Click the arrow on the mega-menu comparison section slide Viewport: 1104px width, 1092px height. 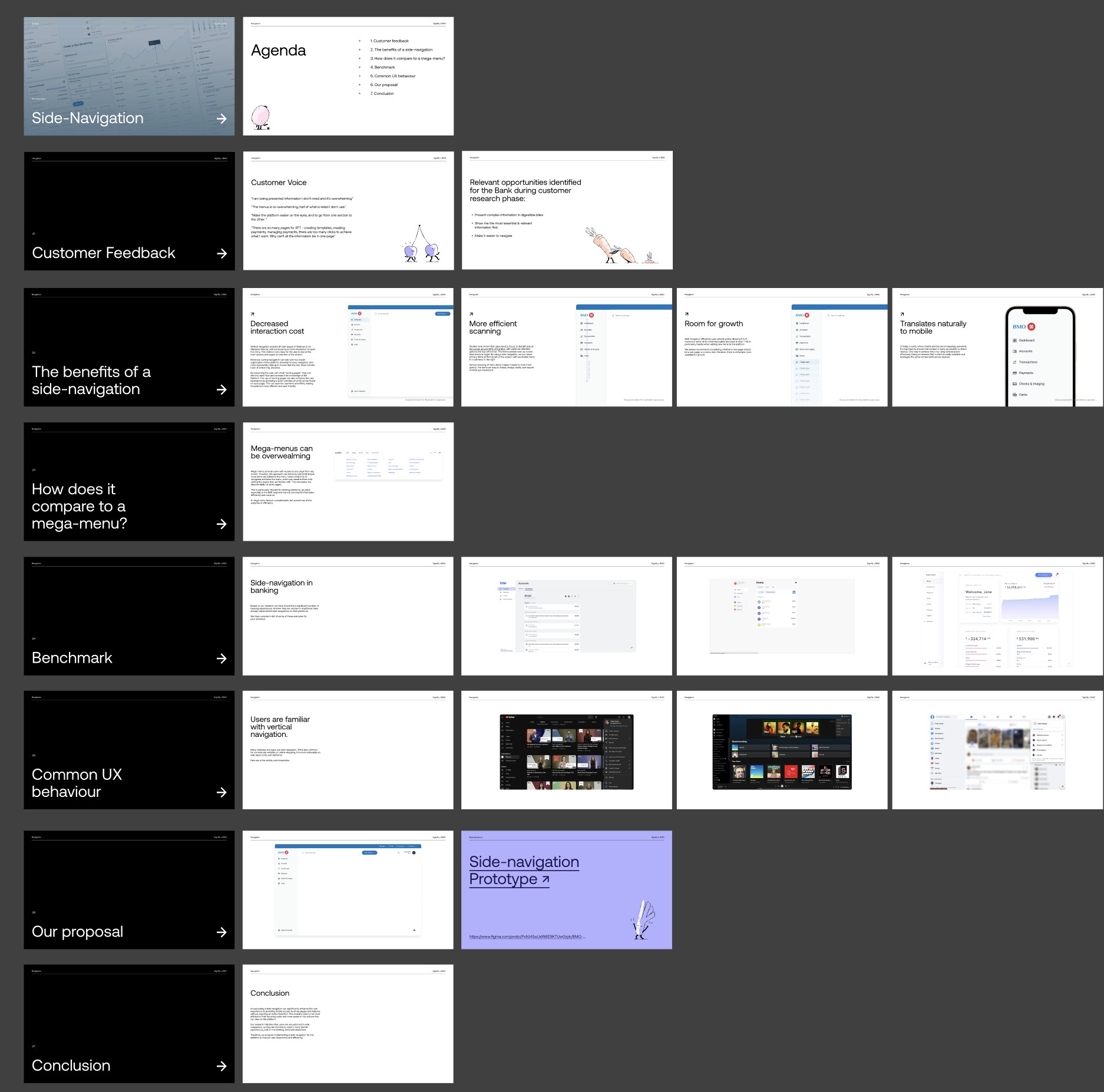(222, 524)
